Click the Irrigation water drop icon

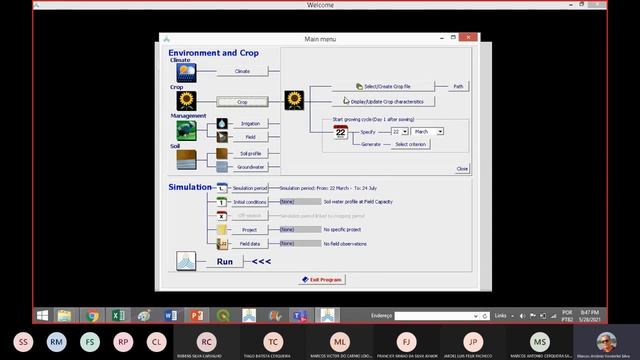(x=222, y=123)
